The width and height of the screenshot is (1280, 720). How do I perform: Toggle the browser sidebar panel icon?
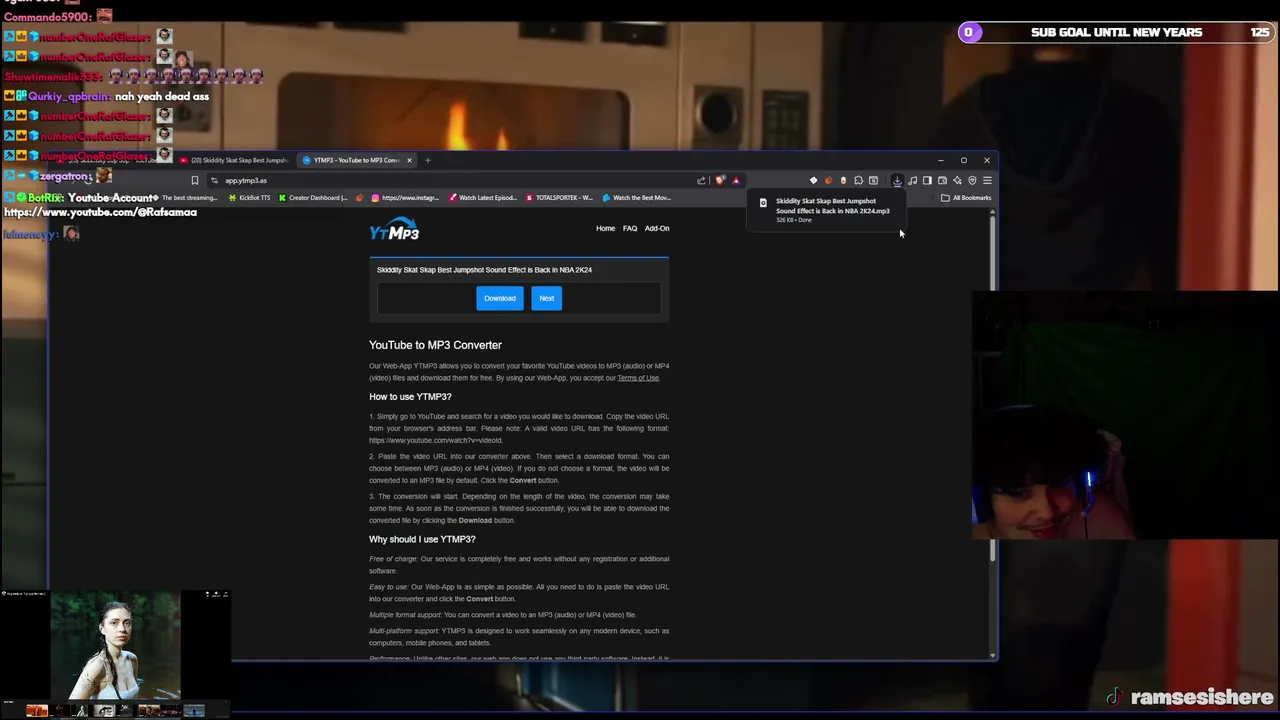point(927,181)
